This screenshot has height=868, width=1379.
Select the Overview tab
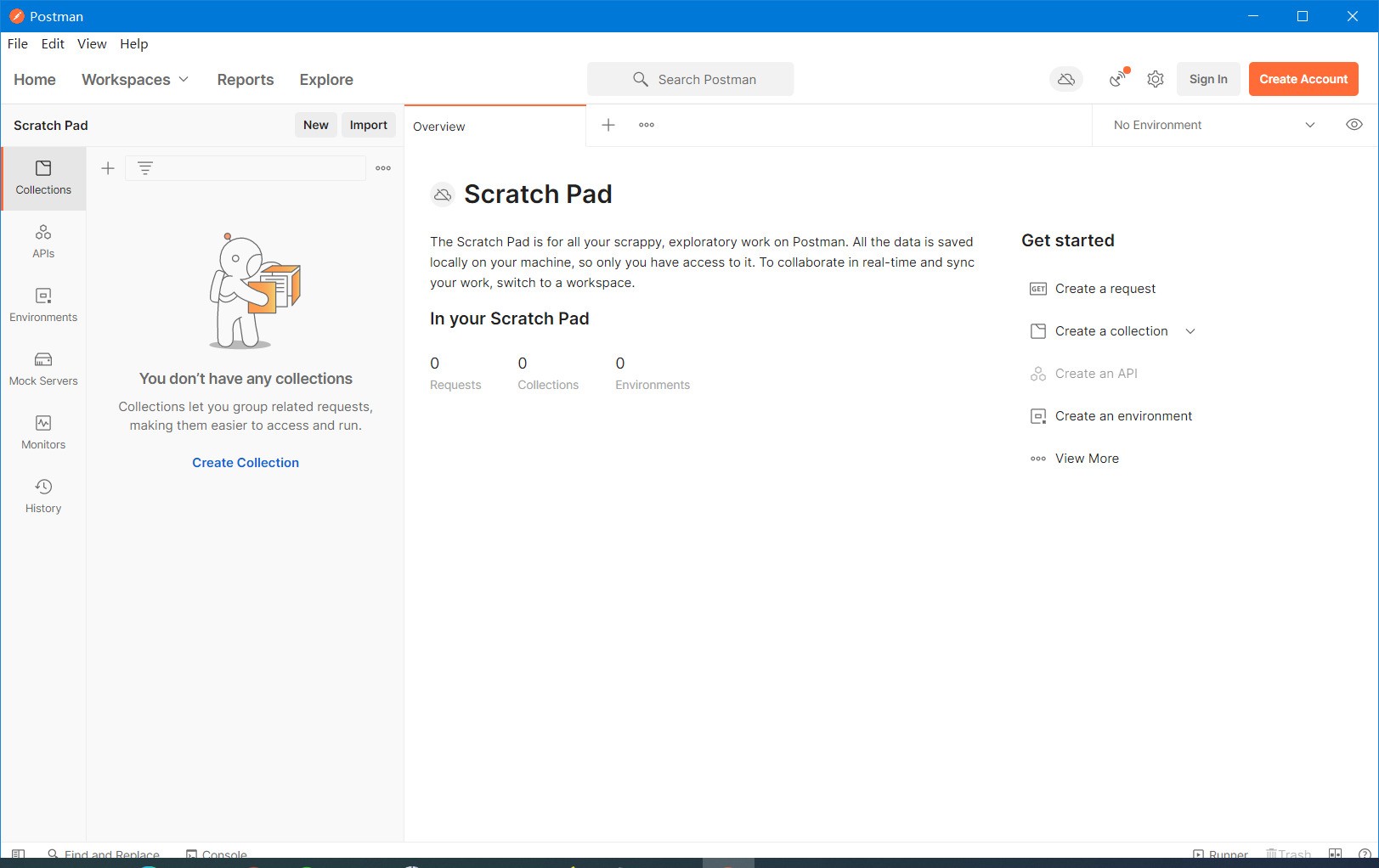(495, 126)
